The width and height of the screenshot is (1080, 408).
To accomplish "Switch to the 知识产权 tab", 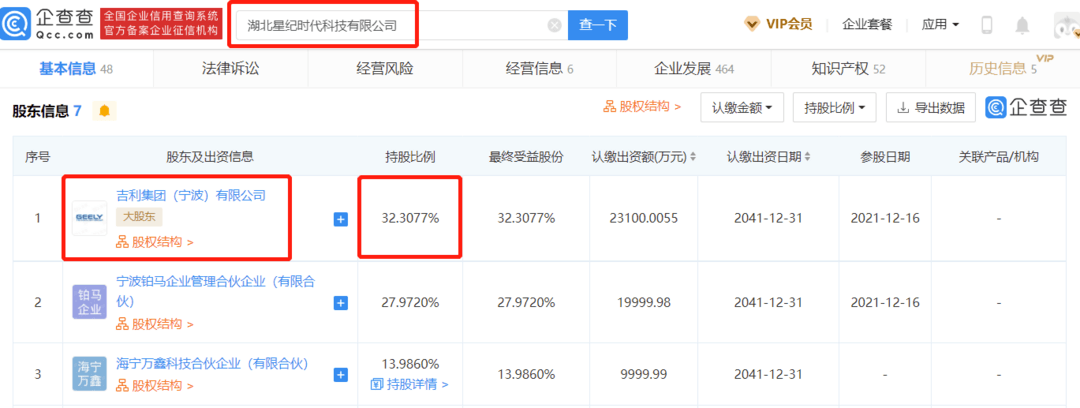I will (x=849, y=68).
